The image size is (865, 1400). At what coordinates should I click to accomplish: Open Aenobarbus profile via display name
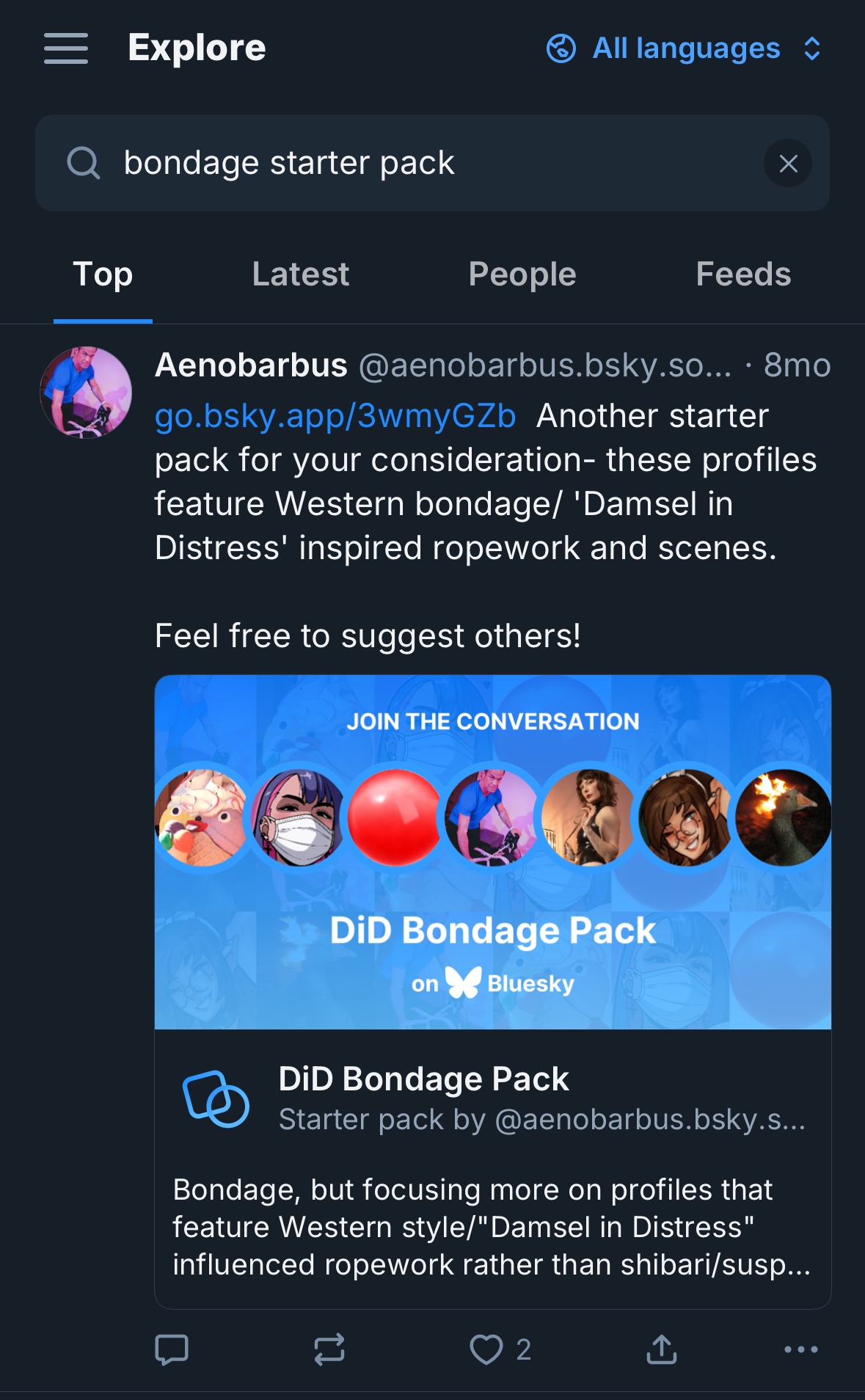[251, 365]
